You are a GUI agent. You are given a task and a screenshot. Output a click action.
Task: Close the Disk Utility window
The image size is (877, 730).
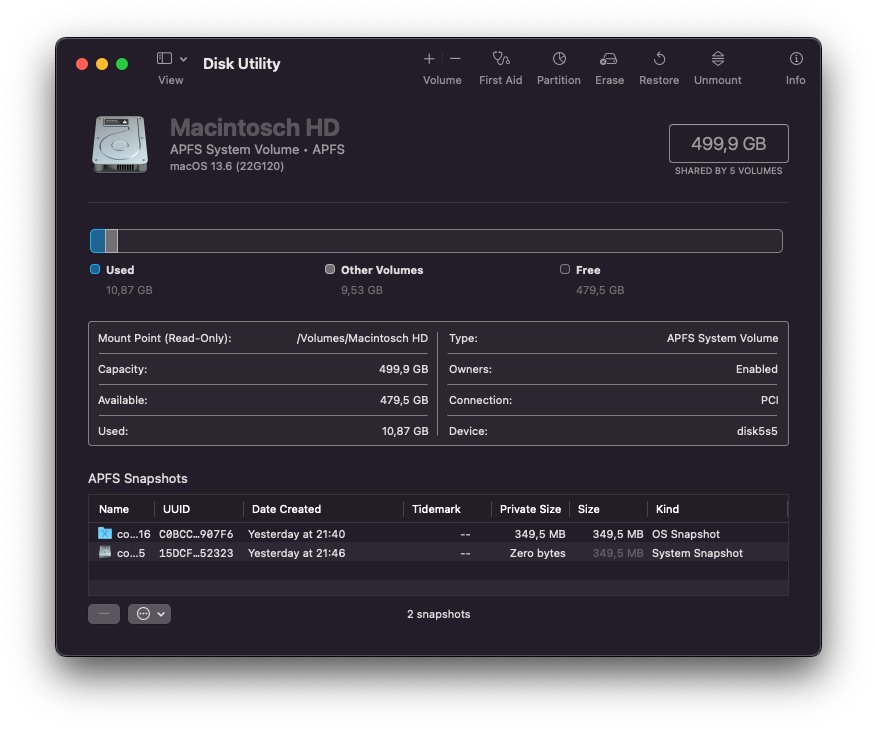(x=82, y=64)
